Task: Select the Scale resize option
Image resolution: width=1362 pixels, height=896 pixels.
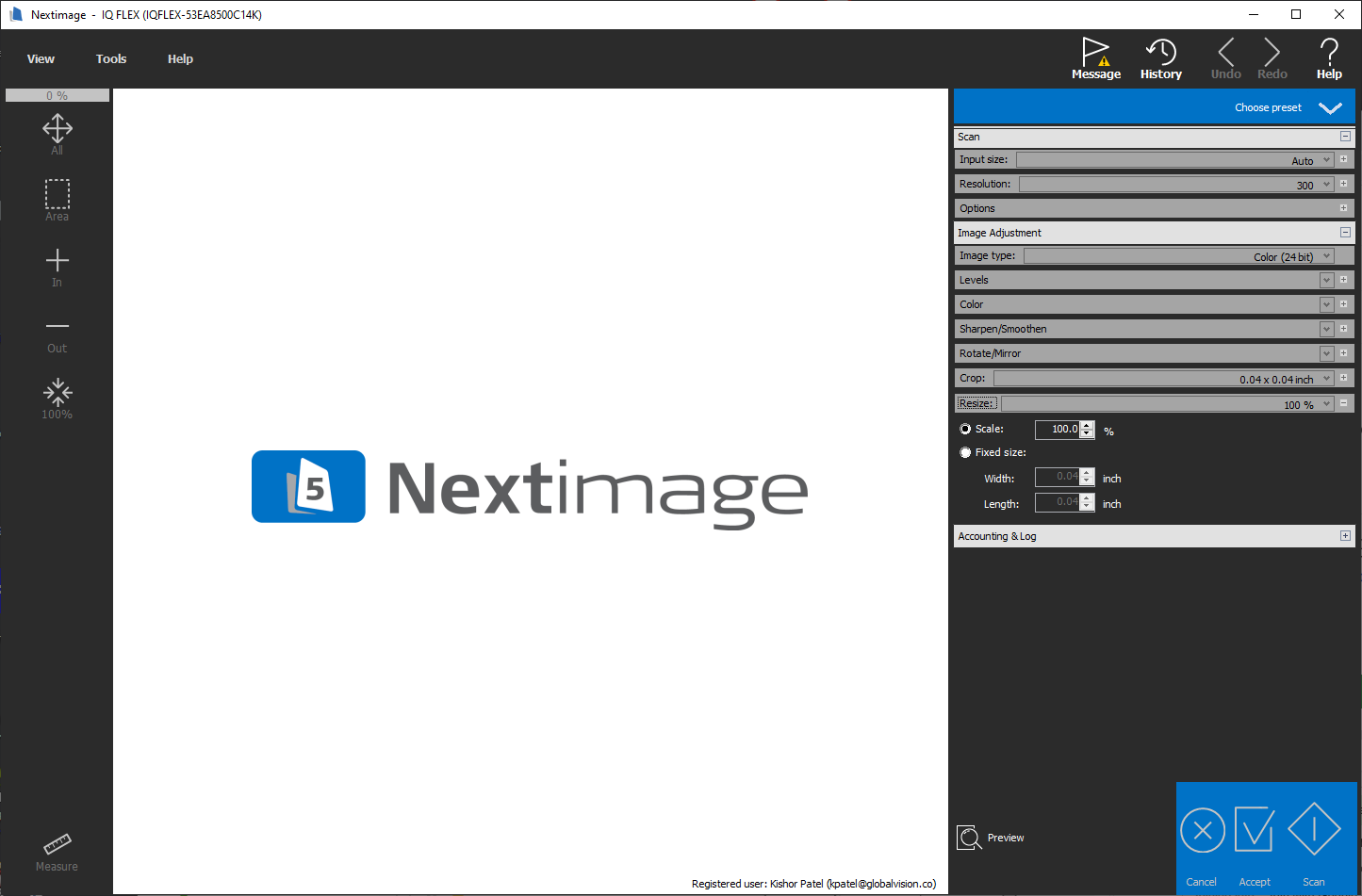Action: click(x=965, y=429)
